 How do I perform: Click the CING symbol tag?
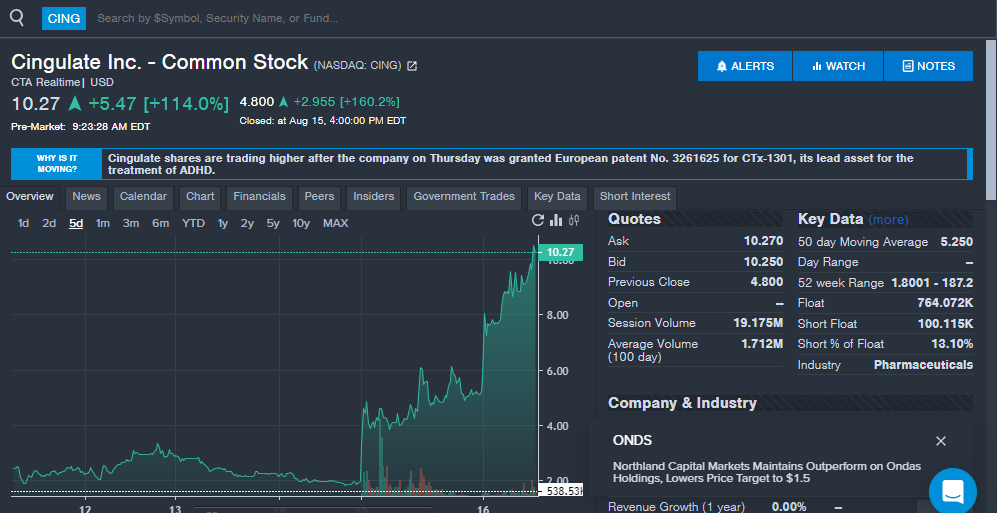coord(64,18)
